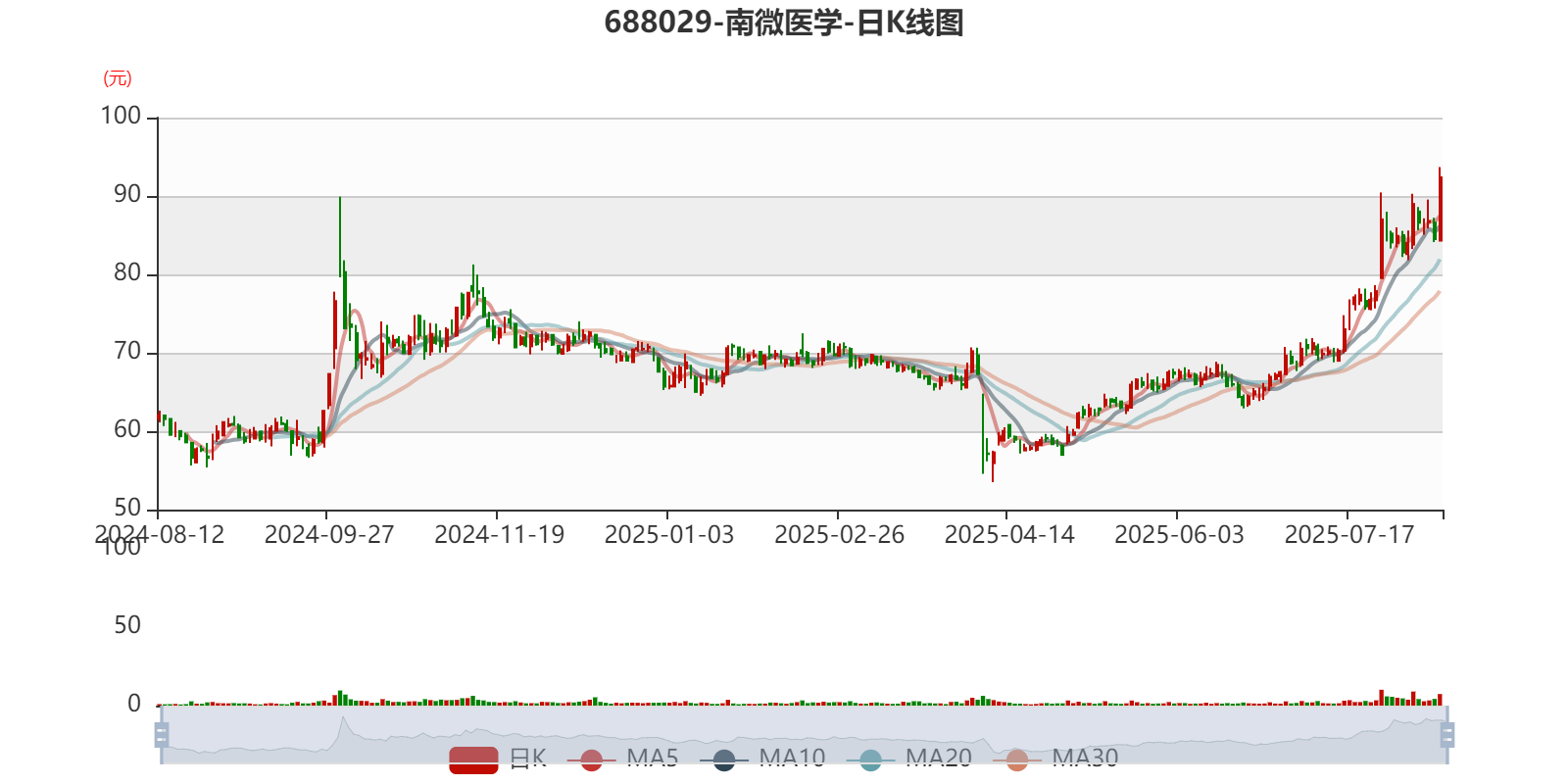Click the 2025-02-26 date axis label
1568x784 pixels.
pyautogui.click(x=840, y=535)
